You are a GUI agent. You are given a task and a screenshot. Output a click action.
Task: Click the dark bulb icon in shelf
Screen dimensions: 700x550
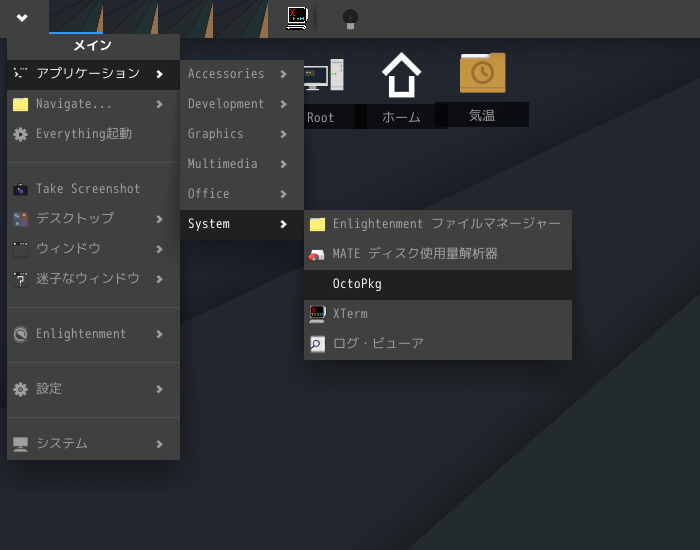(x=350, y=19)
